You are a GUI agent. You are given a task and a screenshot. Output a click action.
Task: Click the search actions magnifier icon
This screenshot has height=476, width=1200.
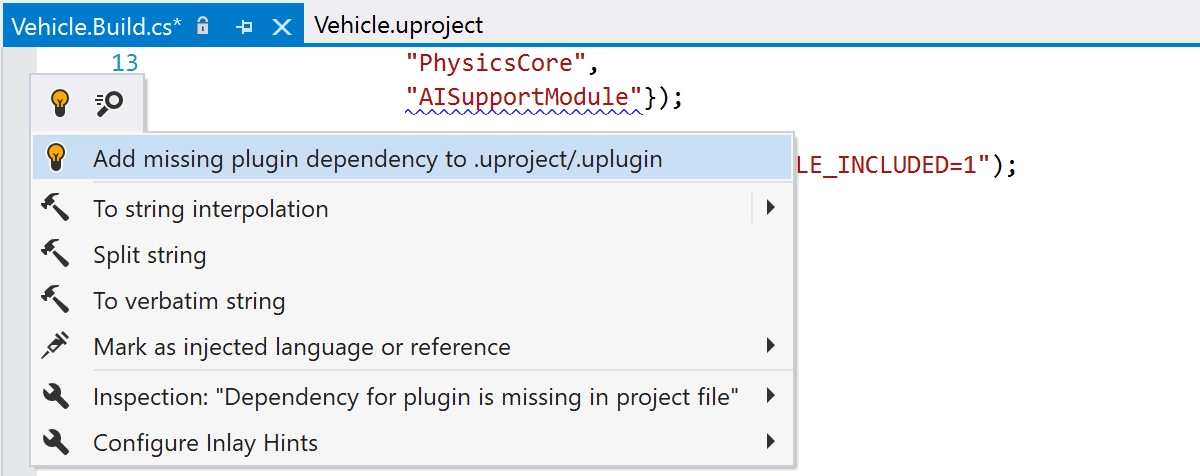pos(108,102)
